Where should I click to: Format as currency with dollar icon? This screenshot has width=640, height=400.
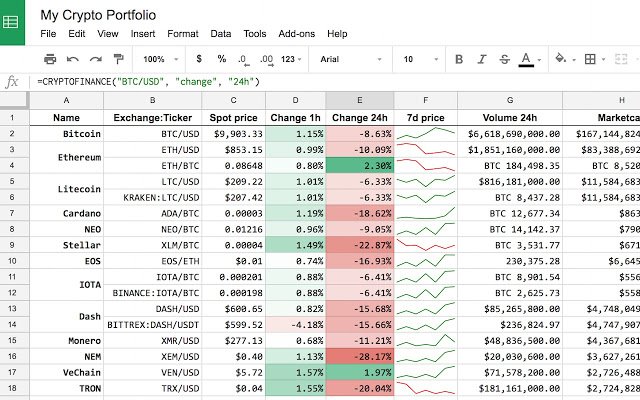[199, 59]
